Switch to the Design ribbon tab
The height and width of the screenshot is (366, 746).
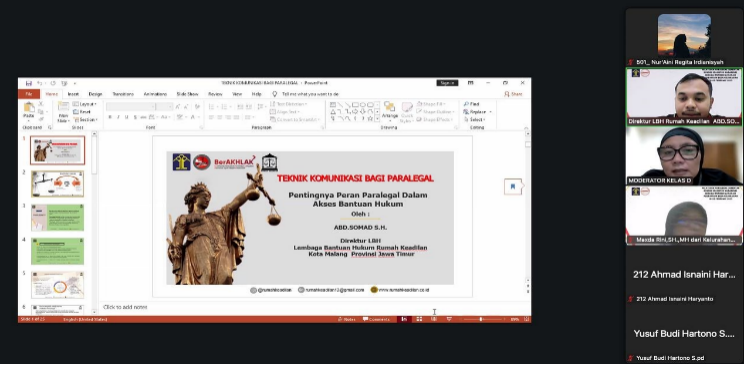pos(95,94)
